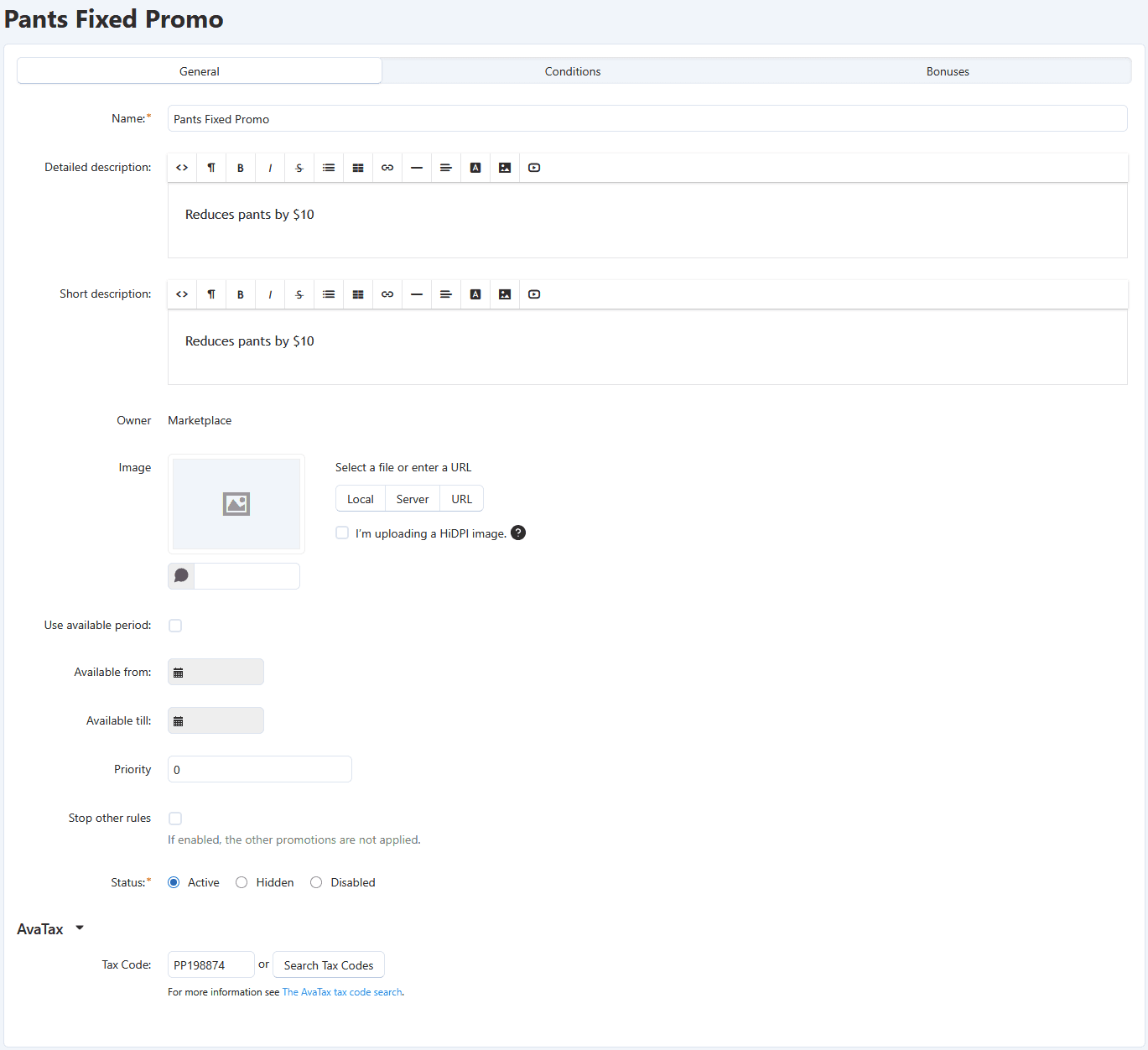Insert image in Short description editor
Screen dimensions: 1148x1050
pos(505,294)
